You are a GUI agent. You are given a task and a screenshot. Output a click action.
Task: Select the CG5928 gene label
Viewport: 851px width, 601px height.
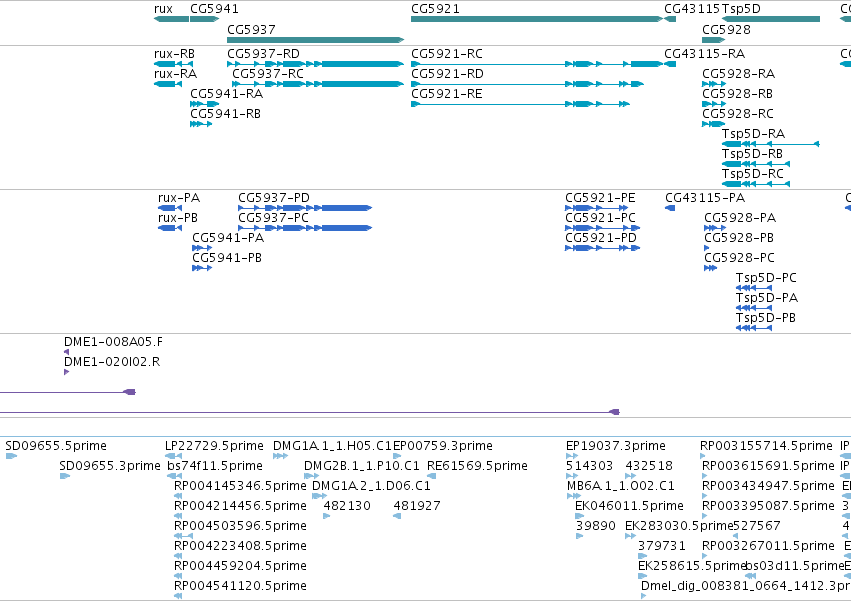726,29
